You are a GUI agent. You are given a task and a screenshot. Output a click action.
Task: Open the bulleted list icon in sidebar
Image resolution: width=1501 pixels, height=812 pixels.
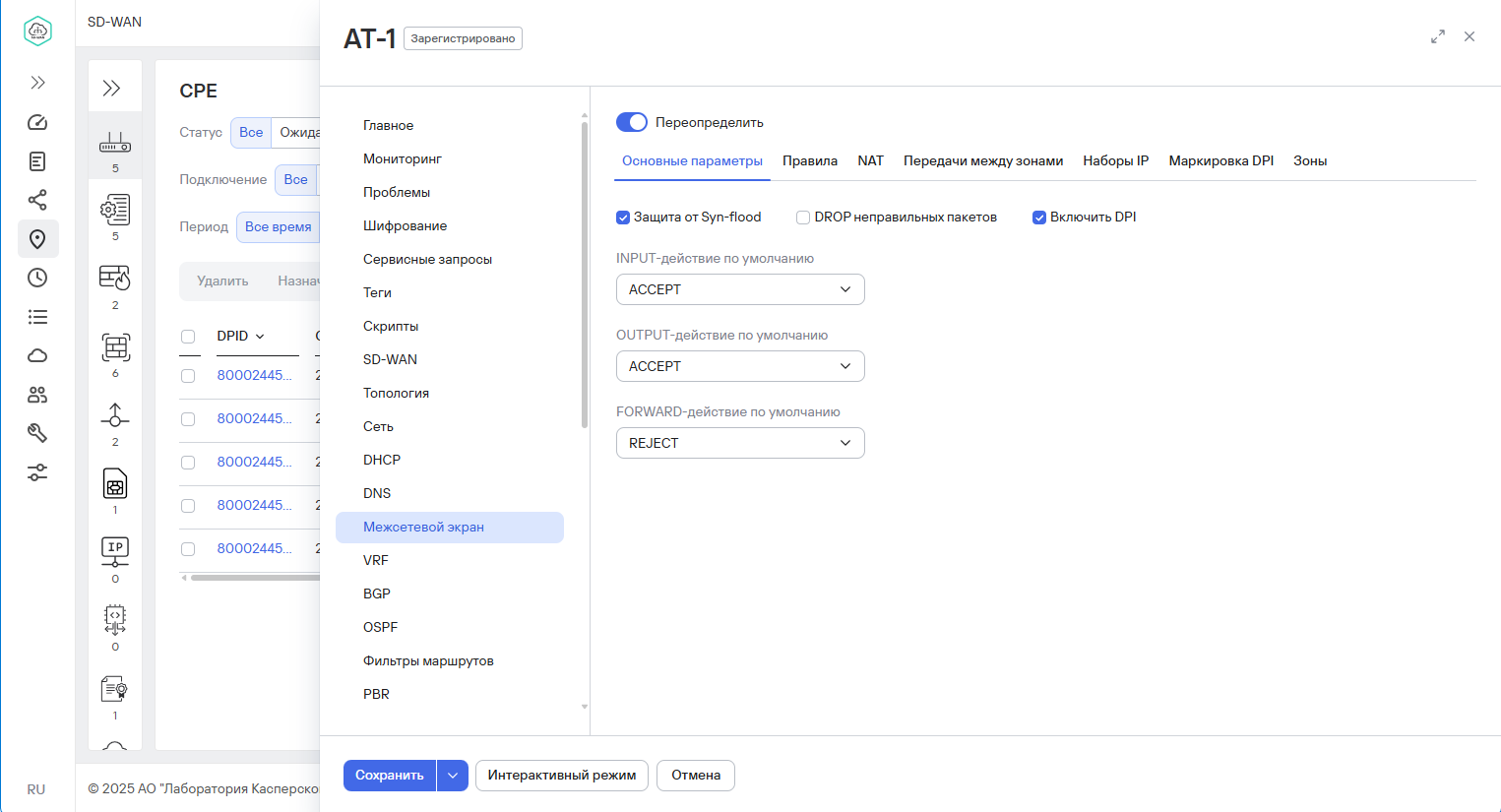click(37, 317)
